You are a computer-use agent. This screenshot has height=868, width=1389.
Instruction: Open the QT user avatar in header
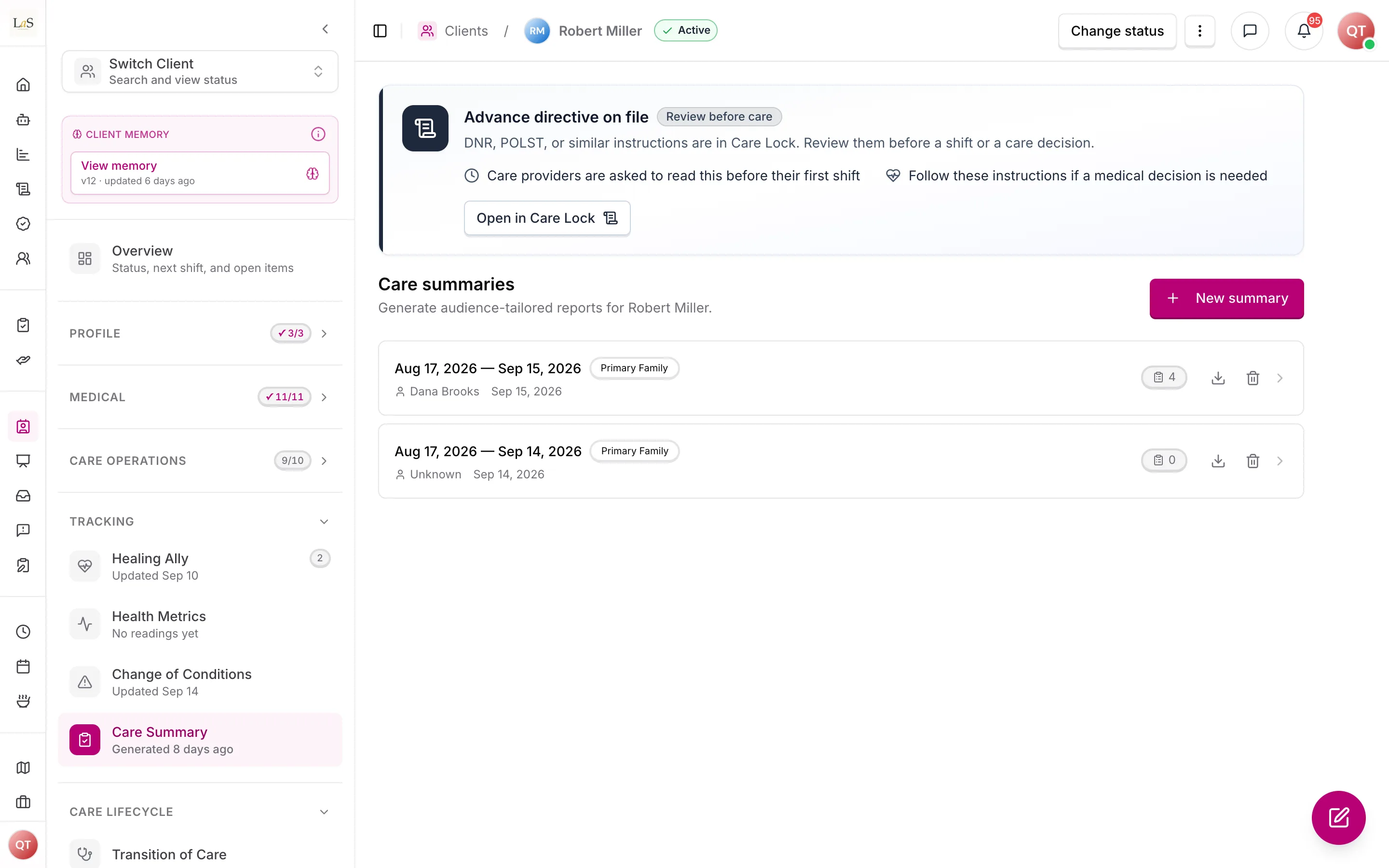point(1356,31)
